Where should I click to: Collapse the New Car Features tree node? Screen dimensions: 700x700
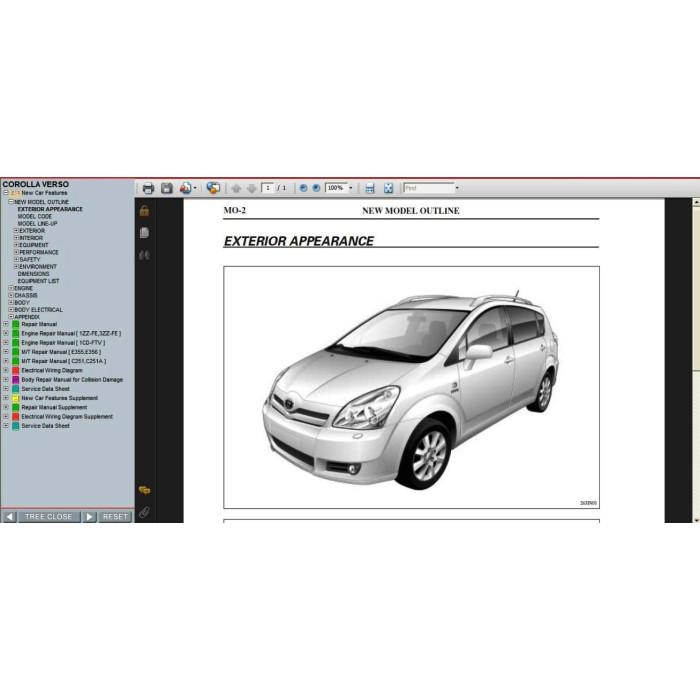[x=6, y=193]
